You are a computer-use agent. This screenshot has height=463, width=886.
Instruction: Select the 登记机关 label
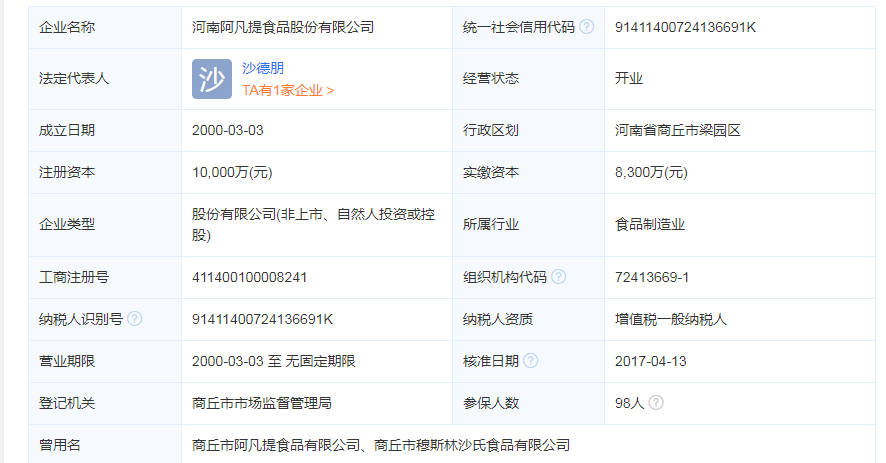point(67,403)
